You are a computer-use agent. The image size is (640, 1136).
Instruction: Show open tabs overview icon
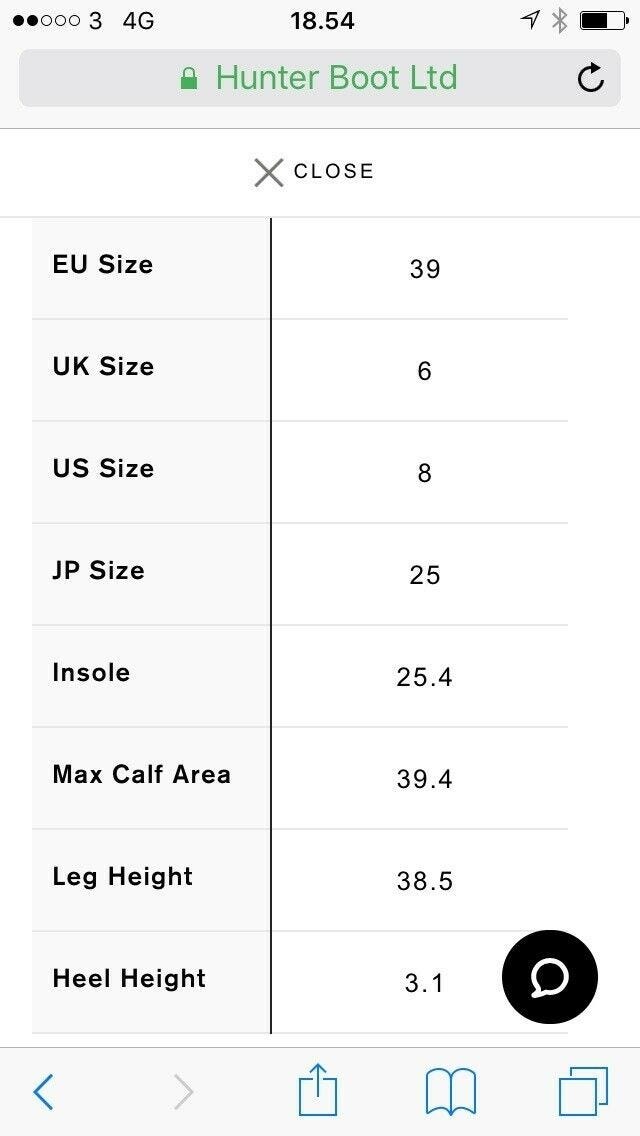583,1091
